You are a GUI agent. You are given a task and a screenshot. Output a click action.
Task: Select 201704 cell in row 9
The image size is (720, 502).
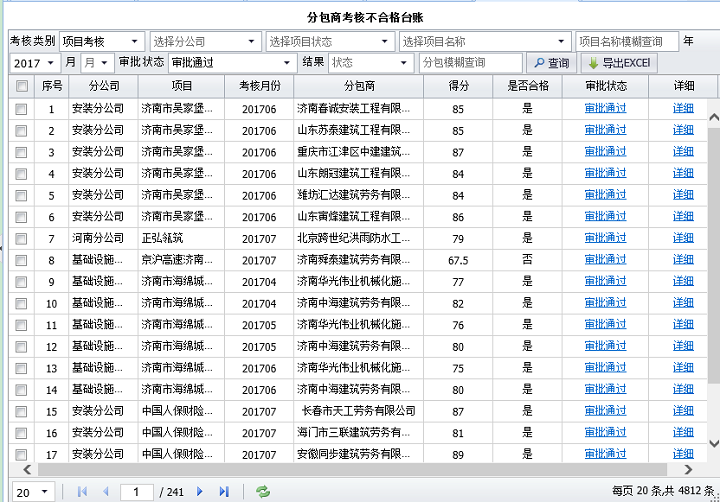coord(259,282)
